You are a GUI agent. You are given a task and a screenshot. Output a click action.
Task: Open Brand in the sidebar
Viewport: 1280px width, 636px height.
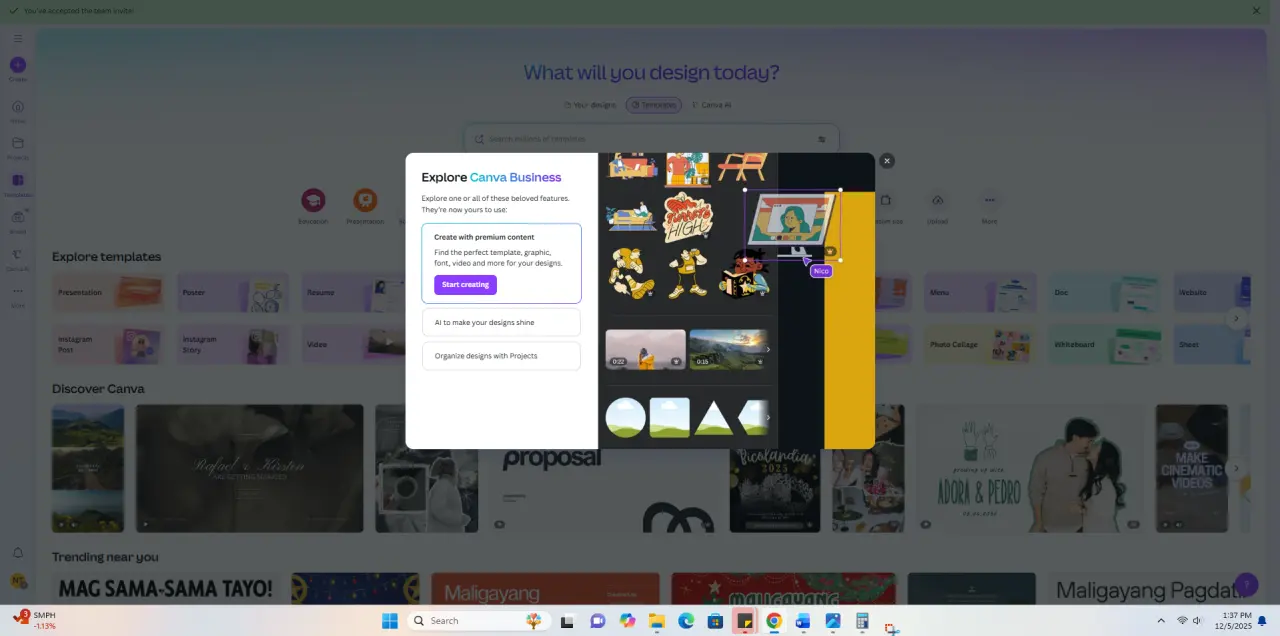click(18, 221)
